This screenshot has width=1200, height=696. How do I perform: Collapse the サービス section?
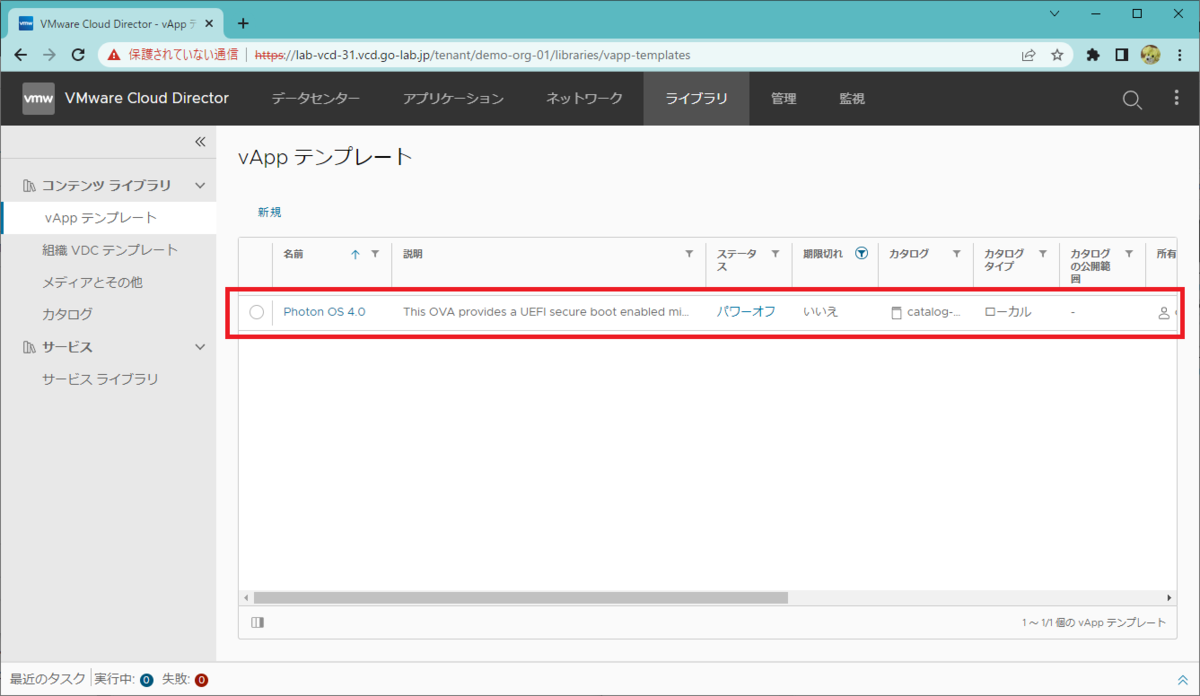coord(200,347)
